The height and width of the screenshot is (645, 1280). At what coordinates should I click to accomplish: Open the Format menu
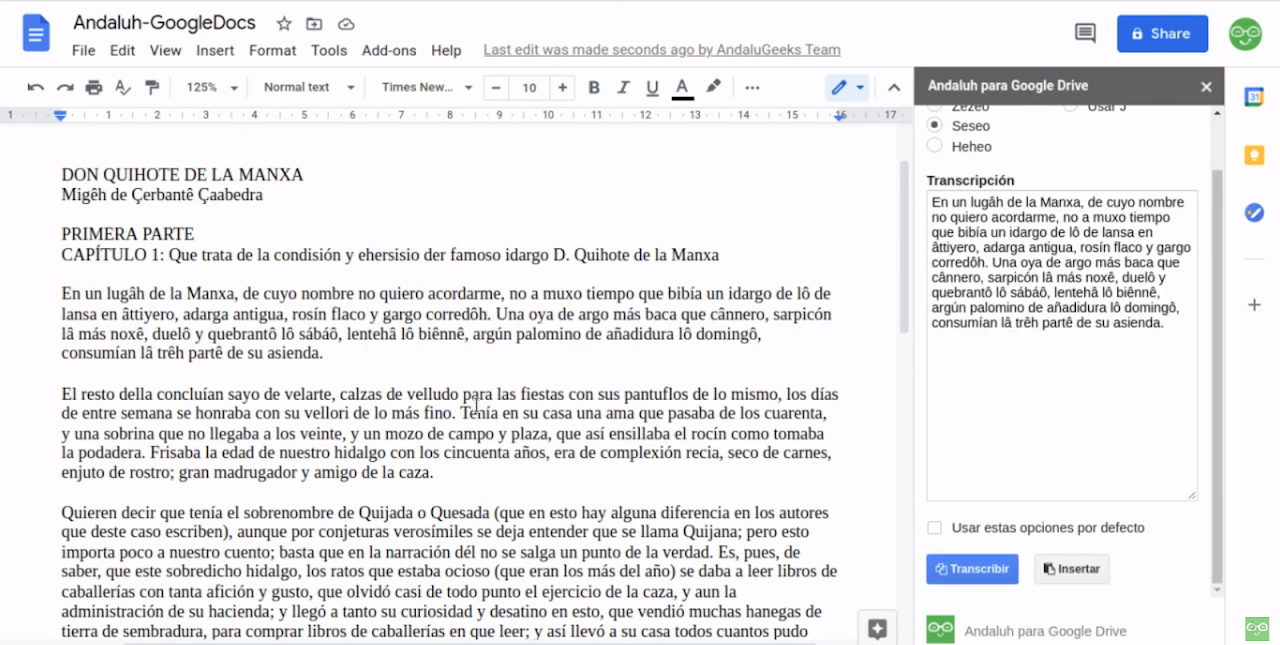tap(273, 50)
